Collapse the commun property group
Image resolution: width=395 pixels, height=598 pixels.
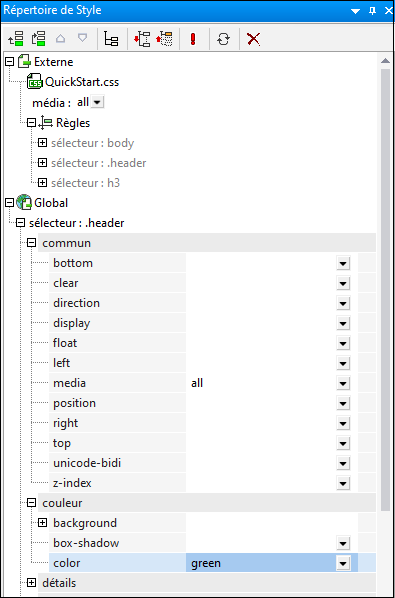32,243
